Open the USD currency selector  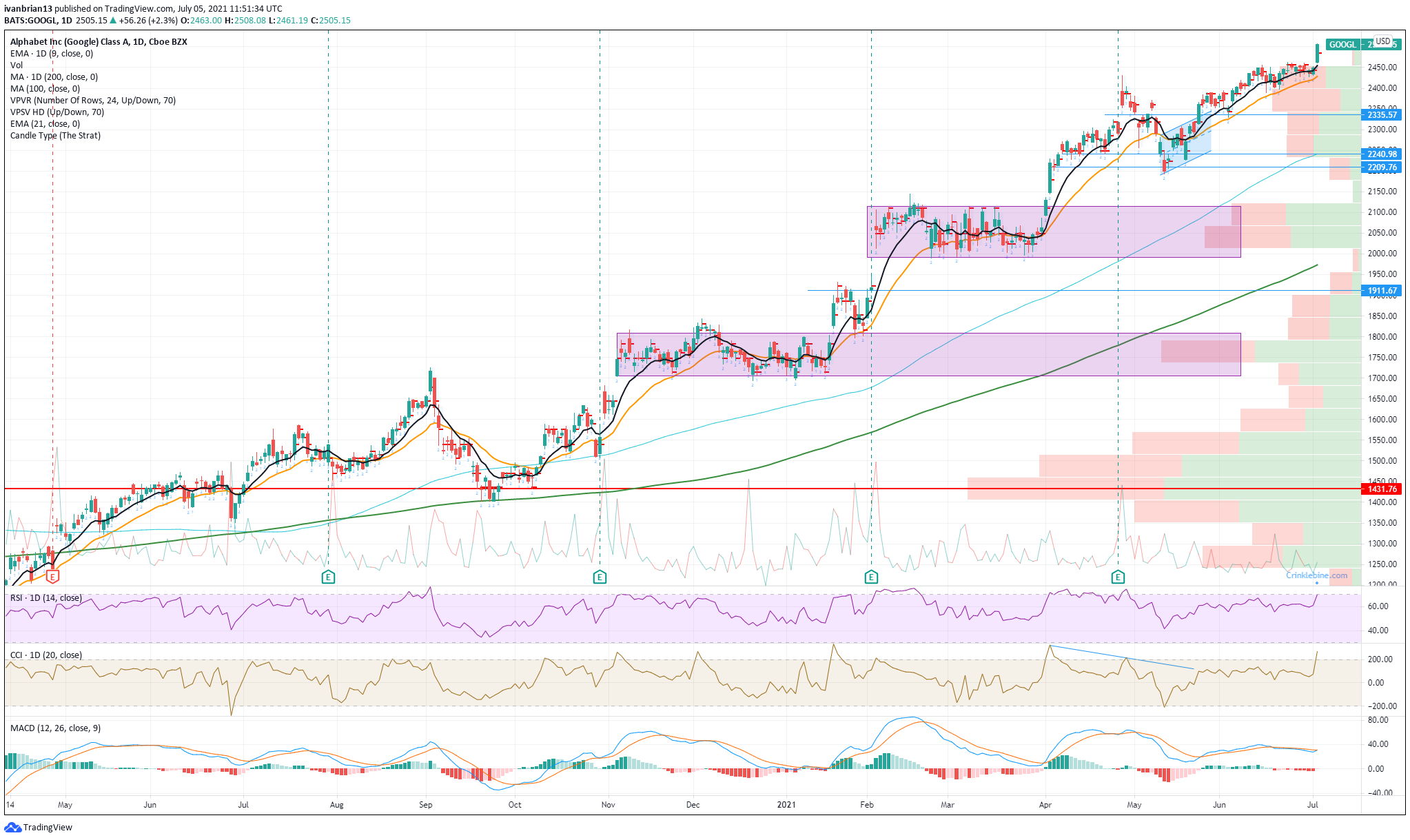[1383, 41]
